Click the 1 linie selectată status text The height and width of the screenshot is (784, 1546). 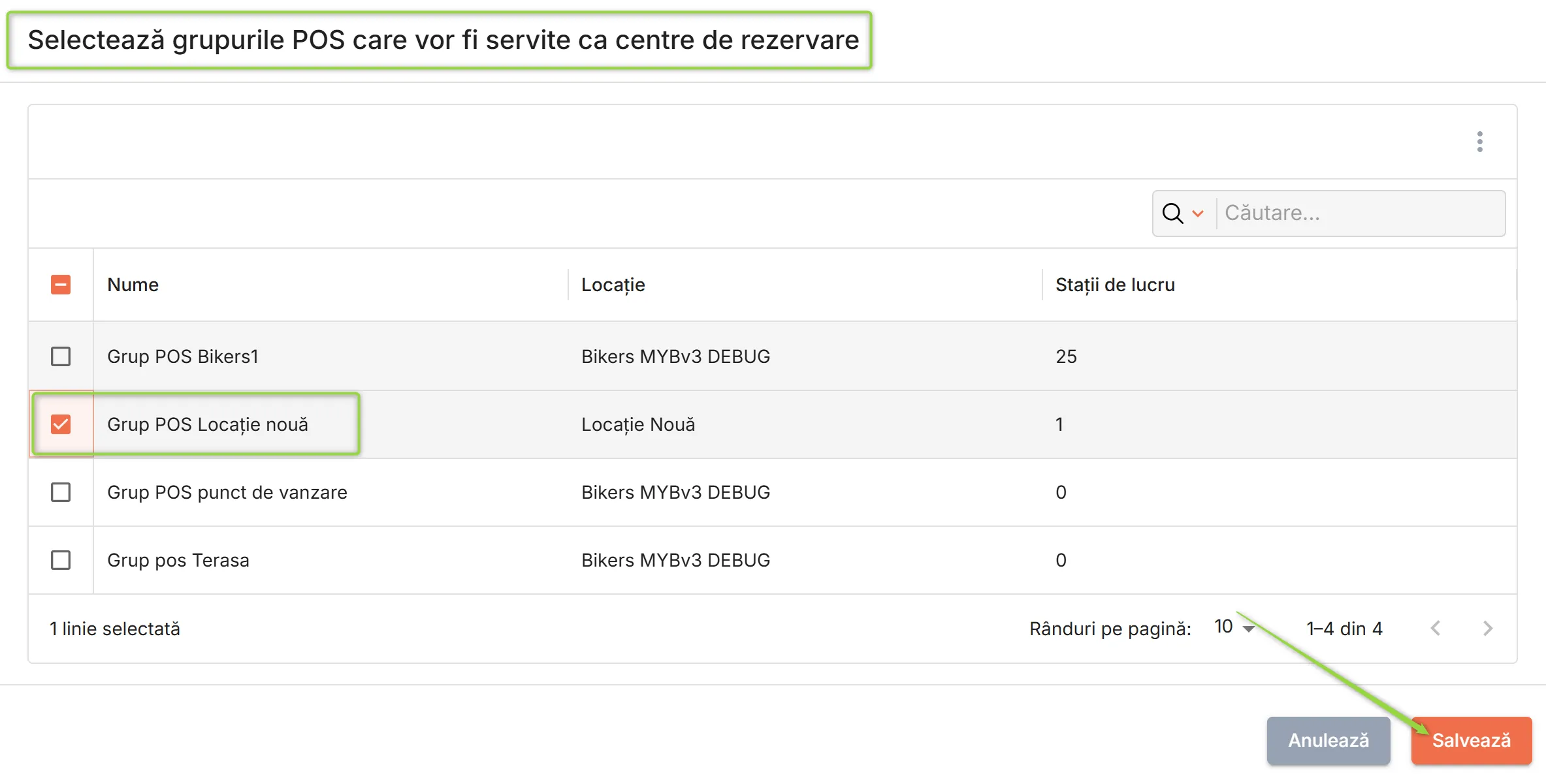[115, 629]
